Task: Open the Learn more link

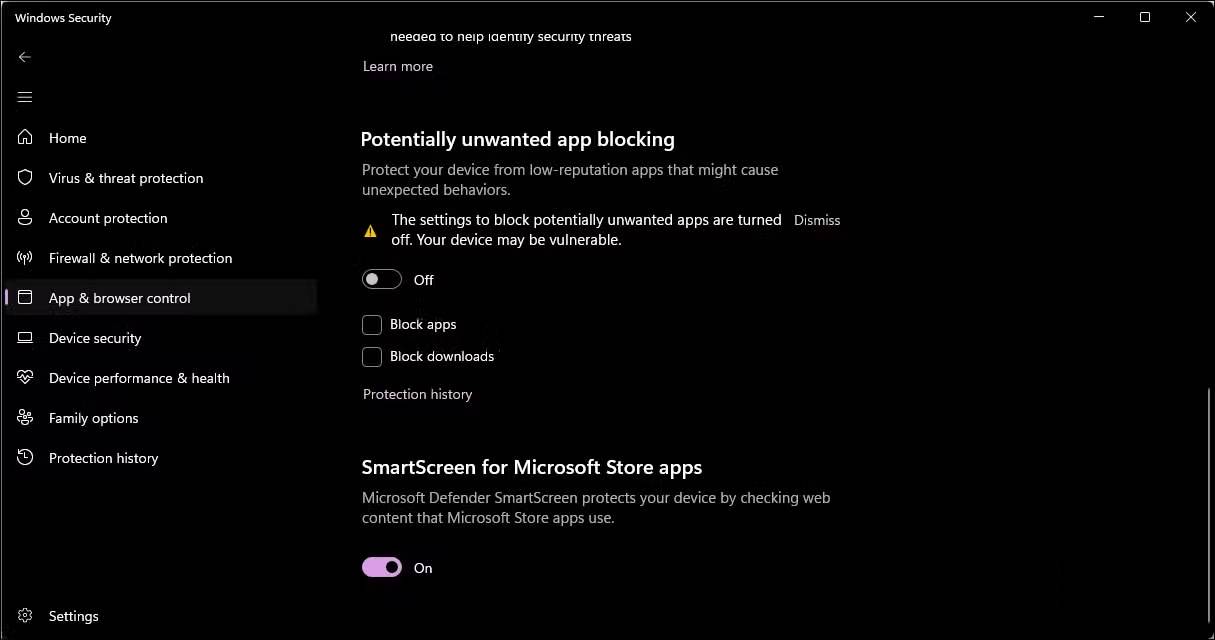Action: (398, 66)
